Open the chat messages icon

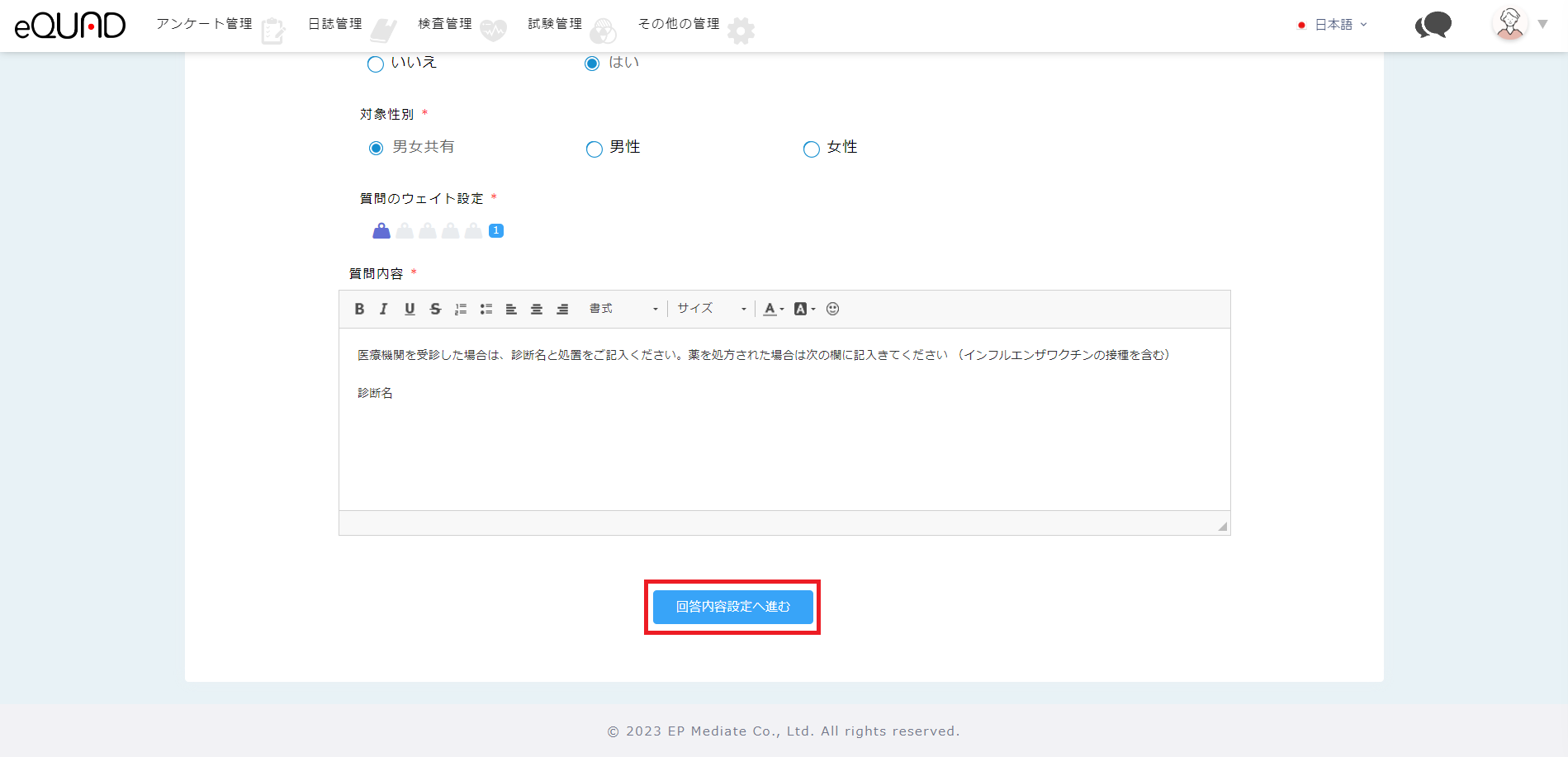click(1433, 25)
